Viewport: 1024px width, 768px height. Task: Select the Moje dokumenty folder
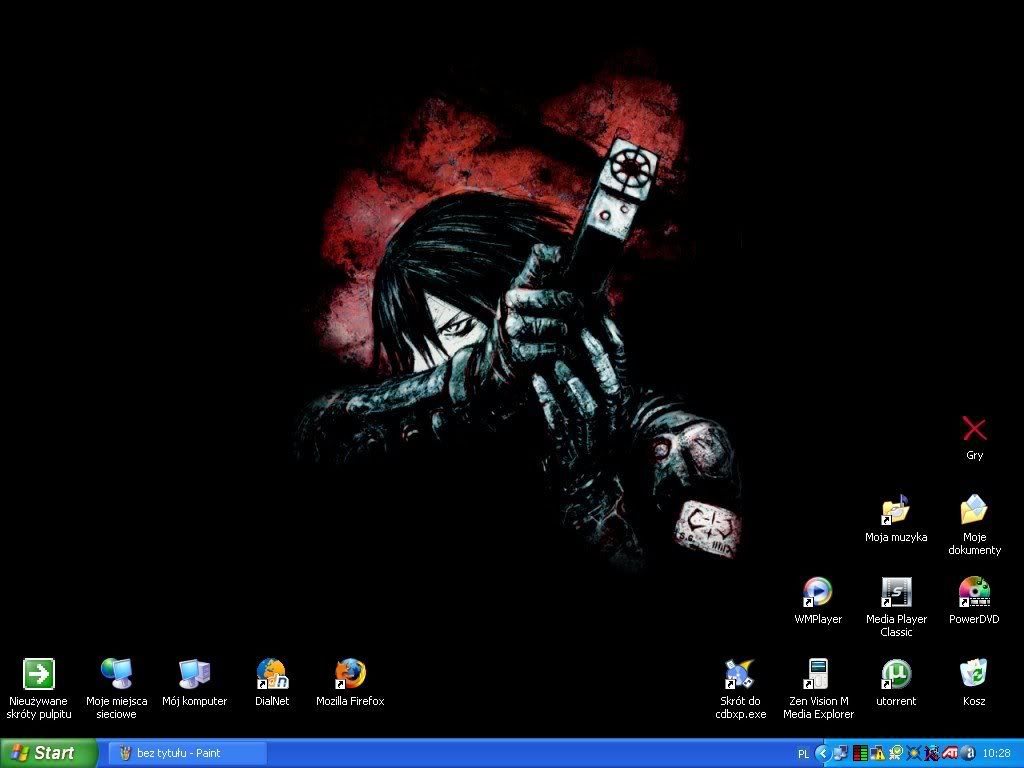click(x=974, y=510)
